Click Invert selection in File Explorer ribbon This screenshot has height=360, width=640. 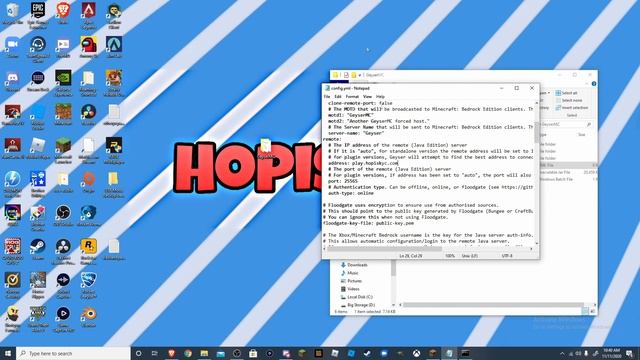click(x=572, y=108)
